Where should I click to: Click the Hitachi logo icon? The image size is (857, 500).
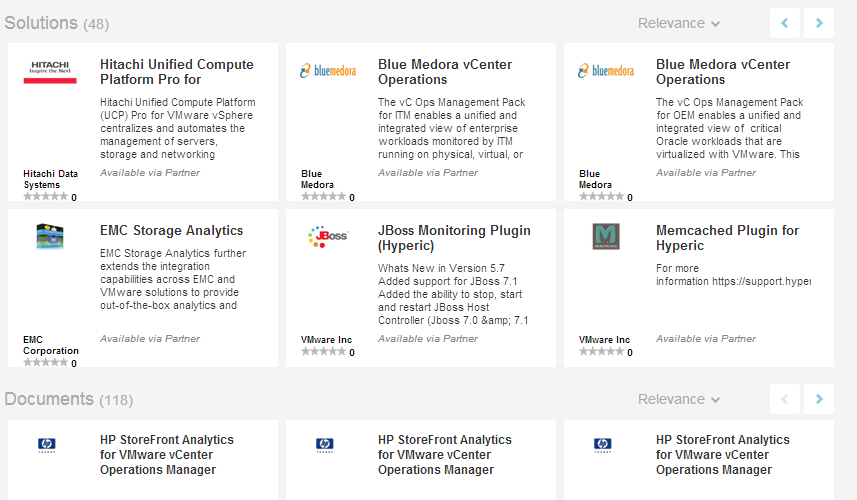point(49,71)
